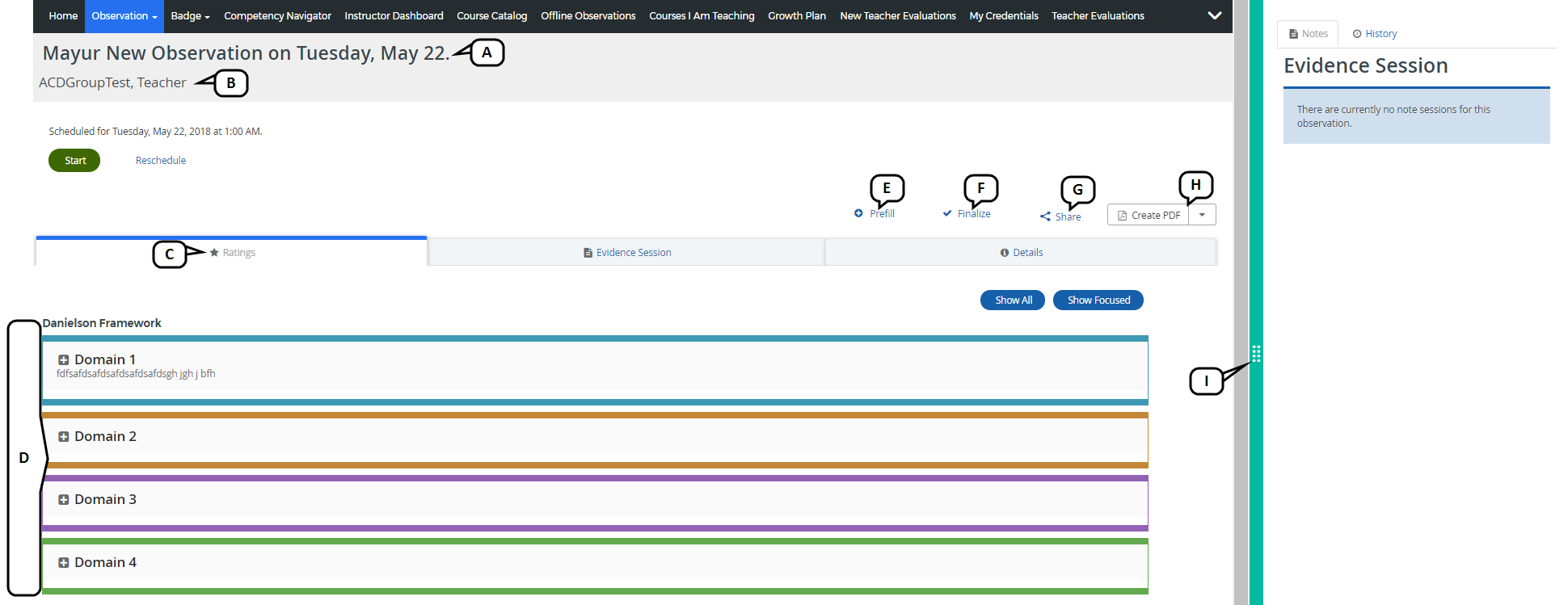The width and height of the screenshot is (1568, 605).
Task: Click the Reschedule link
Action: point(161,160)
